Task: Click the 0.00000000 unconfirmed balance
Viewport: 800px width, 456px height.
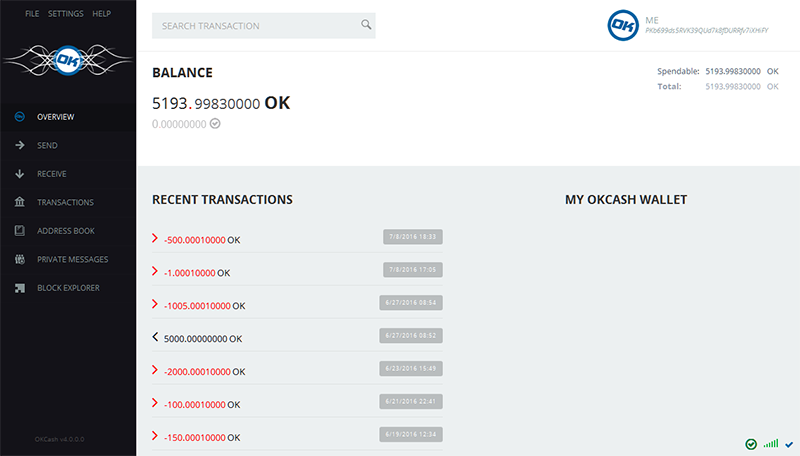Action: click(179, 124)
